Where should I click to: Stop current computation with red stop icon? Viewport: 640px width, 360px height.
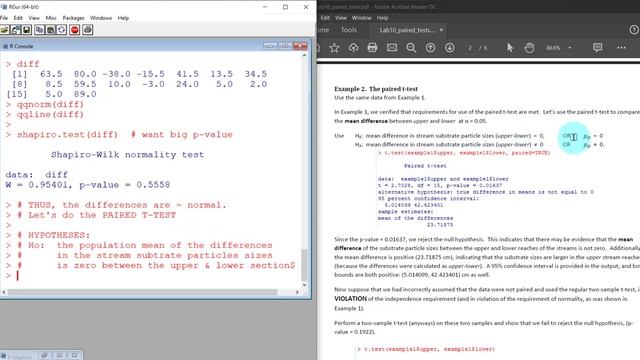pos(74,30)
